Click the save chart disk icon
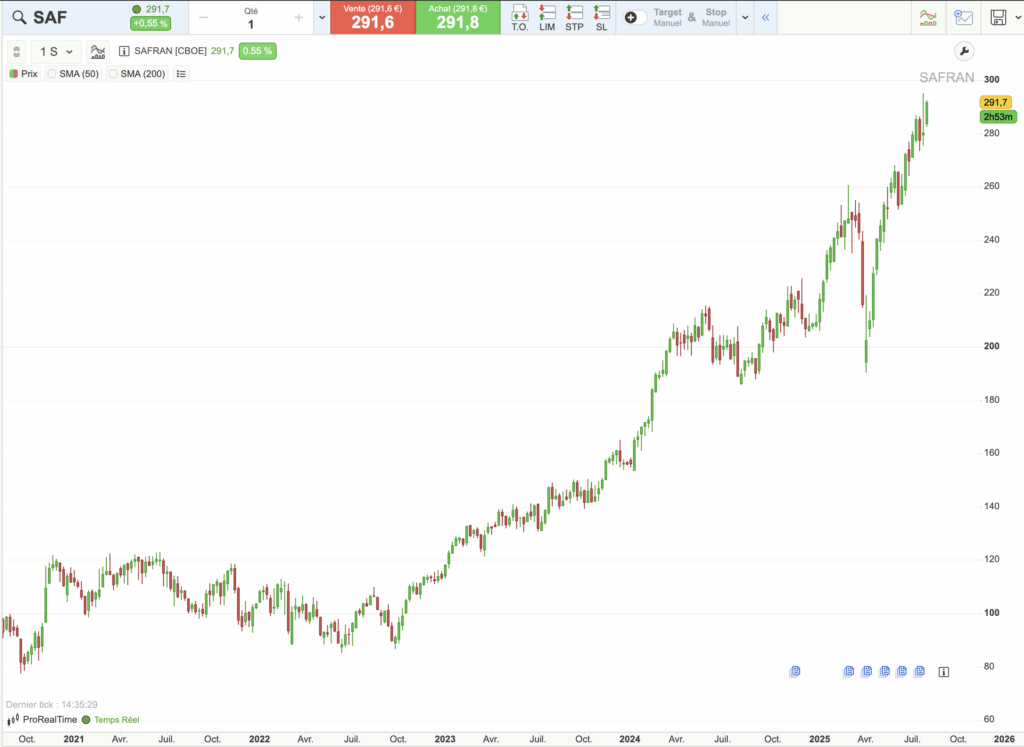This screenshot has width=1024, height=747. coord(997,17)
